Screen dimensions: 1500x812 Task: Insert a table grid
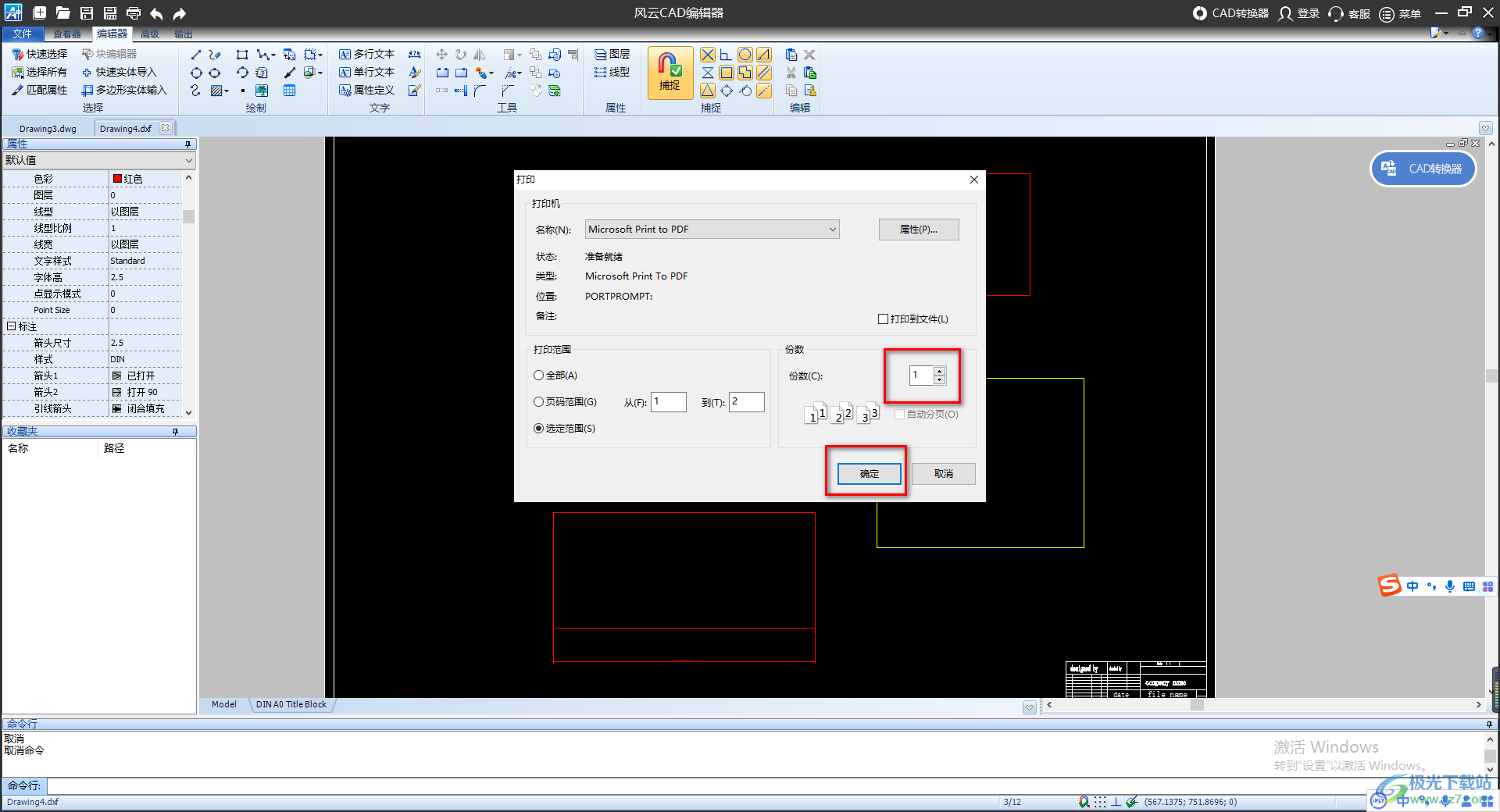(289, 91)
